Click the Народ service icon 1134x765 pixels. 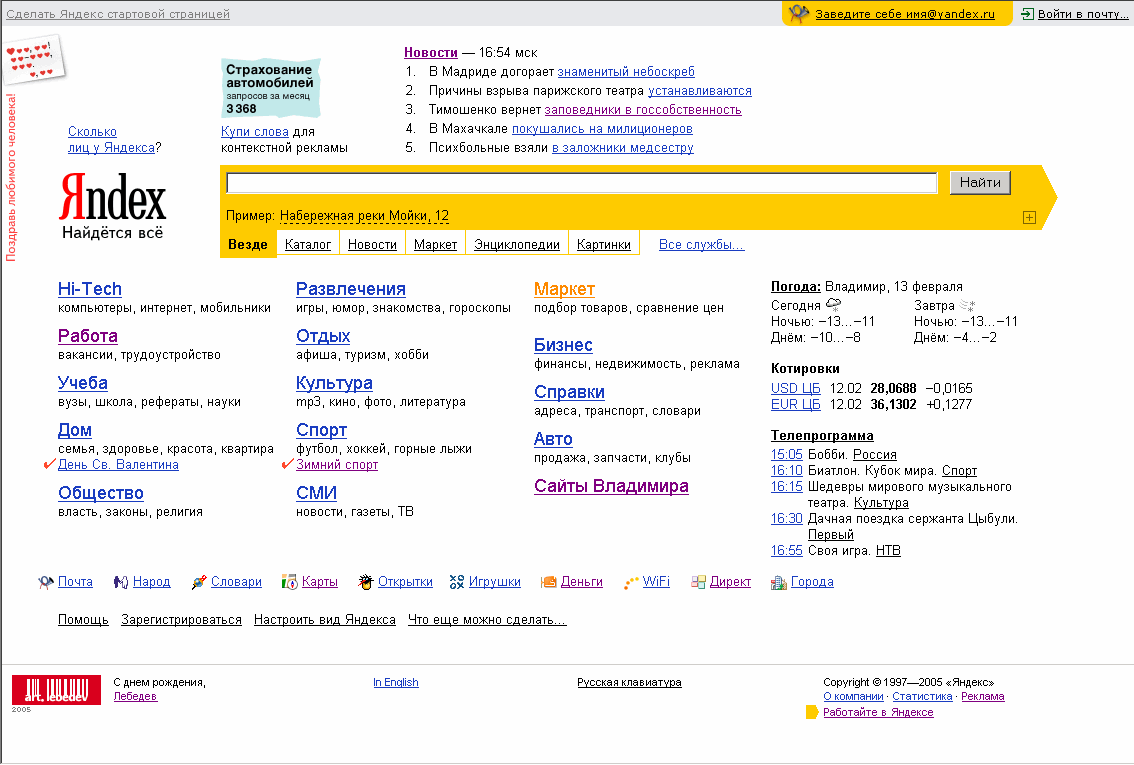121,582
